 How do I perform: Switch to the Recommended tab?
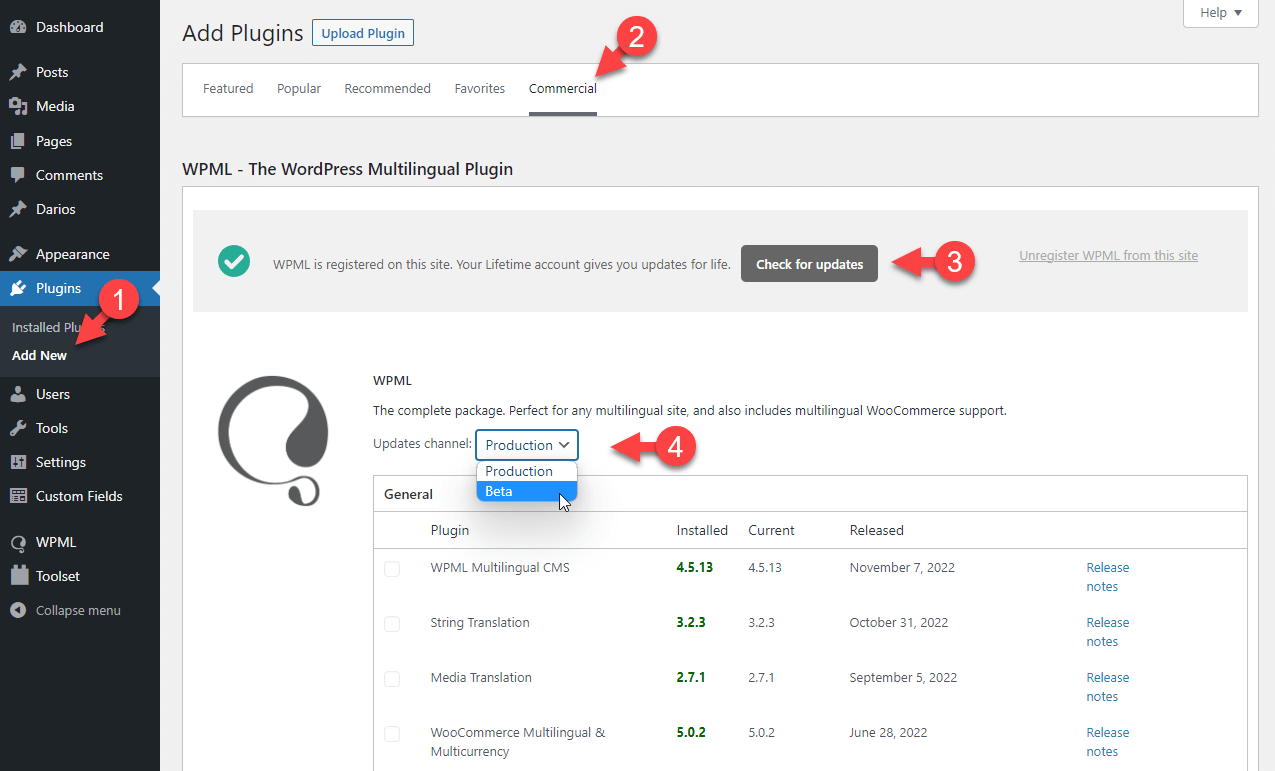[x=388, y=89]
